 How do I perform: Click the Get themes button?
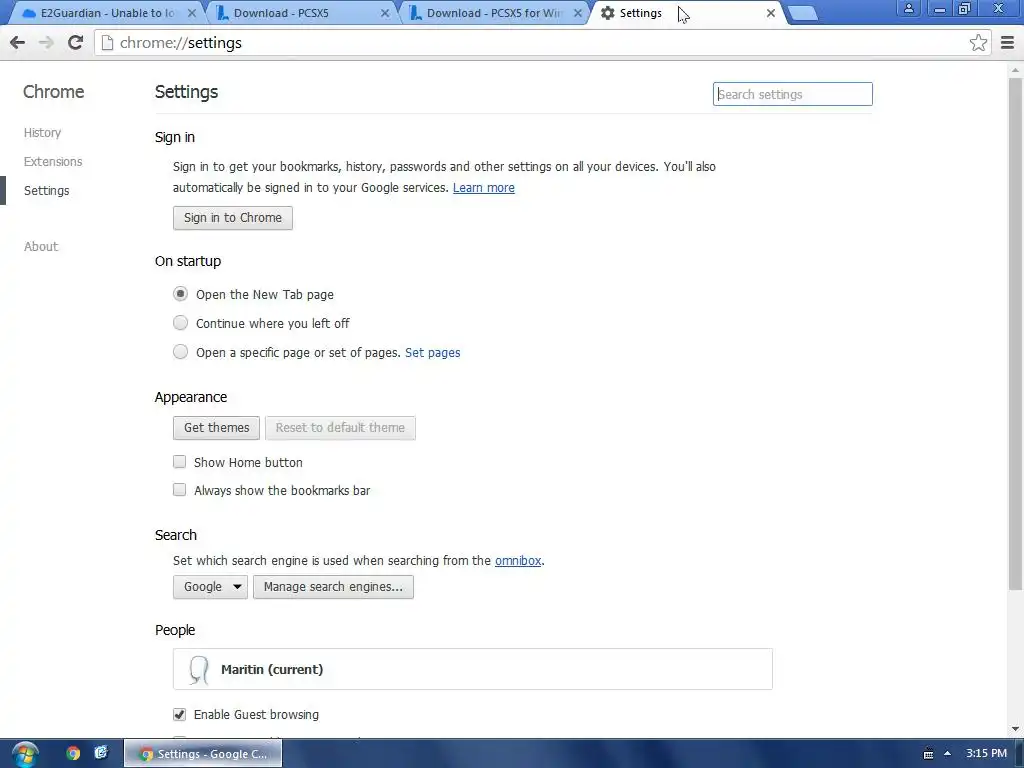pos(216,428)
